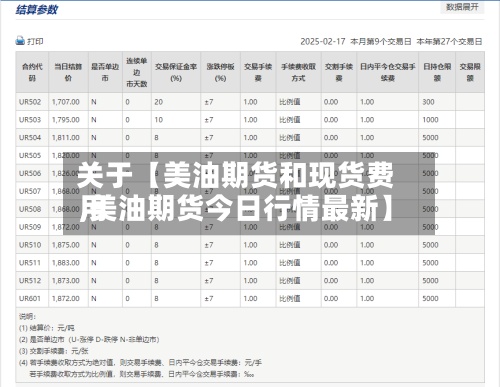The width and height of the screenshot is (500, 387).
Task: Click the 合约代码 column header
Action: coord(32,72)
